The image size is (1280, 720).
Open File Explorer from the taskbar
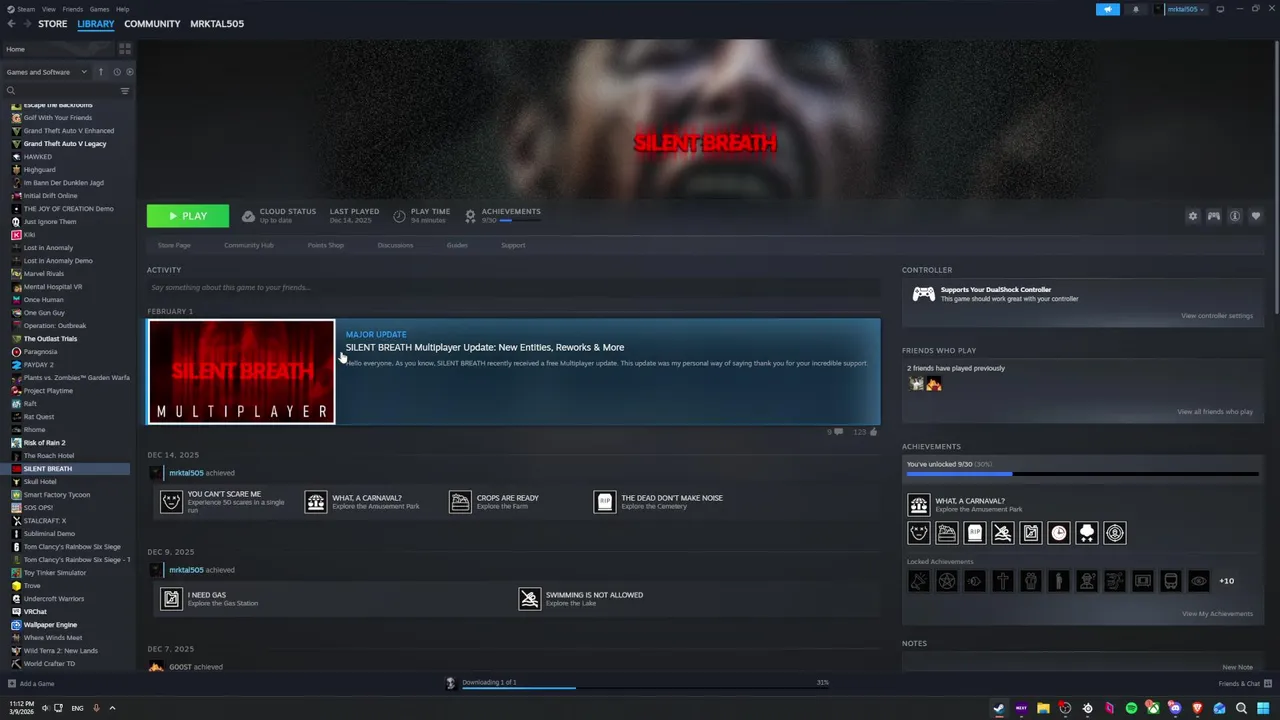click(x=1043, y=708)
